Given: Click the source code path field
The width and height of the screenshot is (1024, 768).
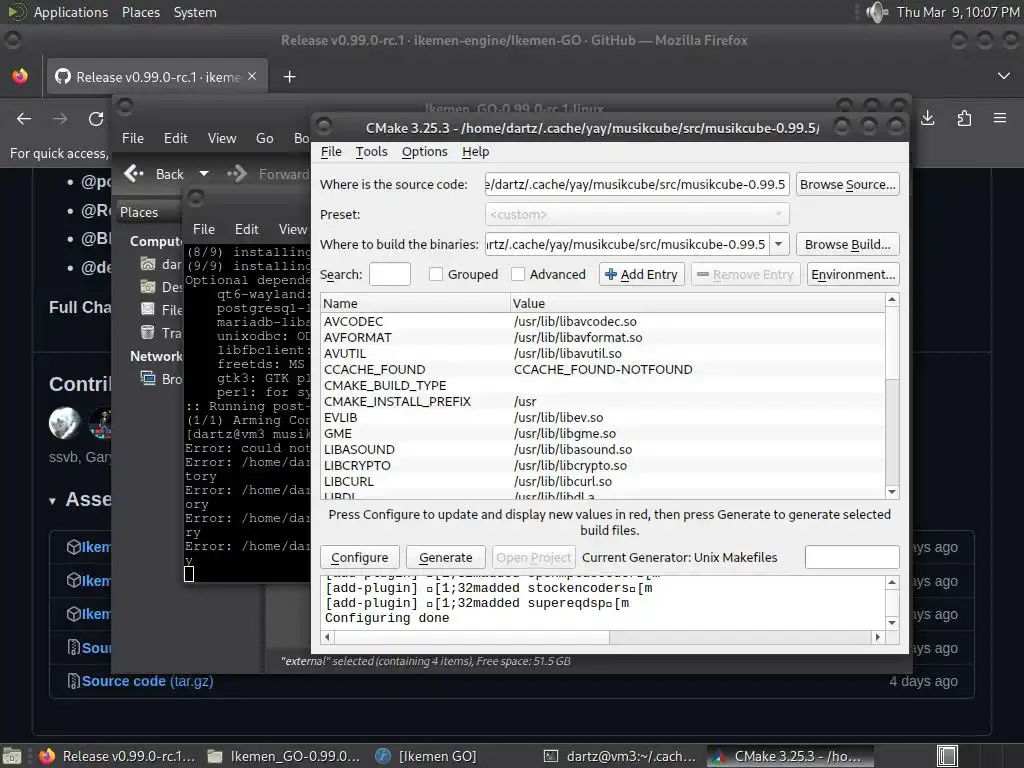Looking at the screenshot, I should 637,184.
